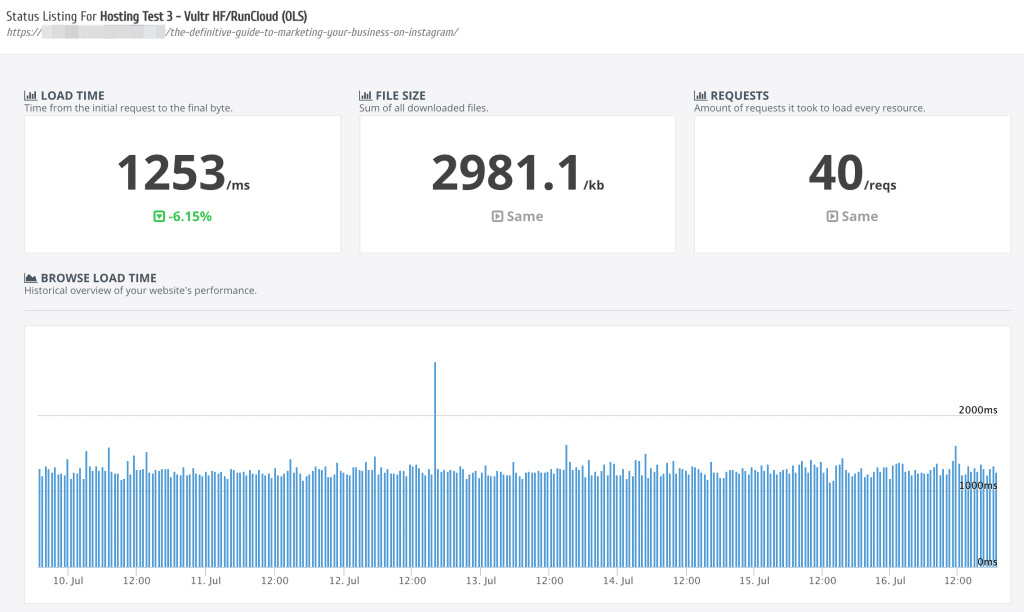Click the green down-arrow icon next to -6.15%
Image resolution: width=1024 pixels, height=612 pixels.
coord(159,216)
